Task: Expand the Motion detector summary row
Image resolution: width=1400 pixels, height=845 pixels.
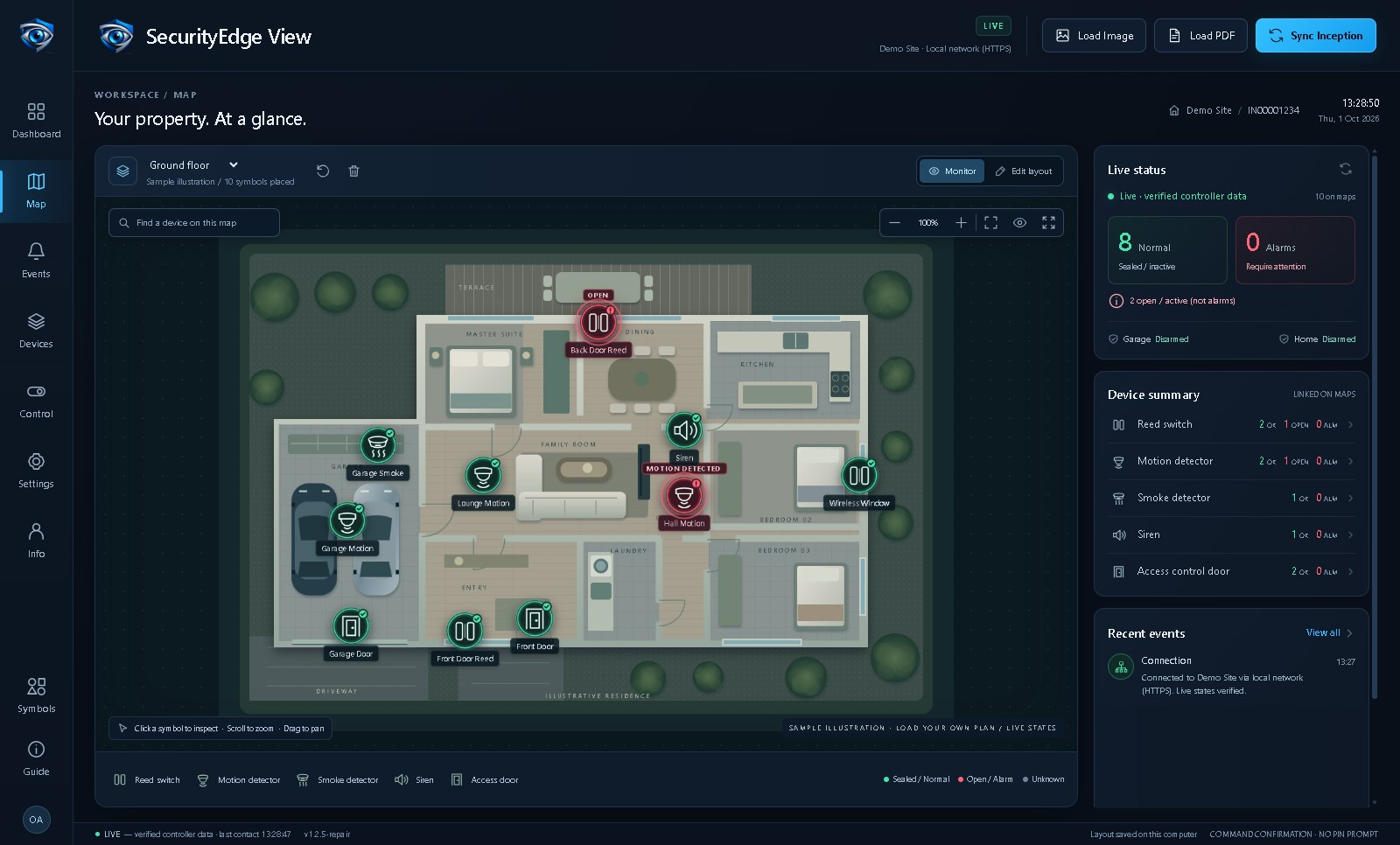Action: click(1232, 461)
